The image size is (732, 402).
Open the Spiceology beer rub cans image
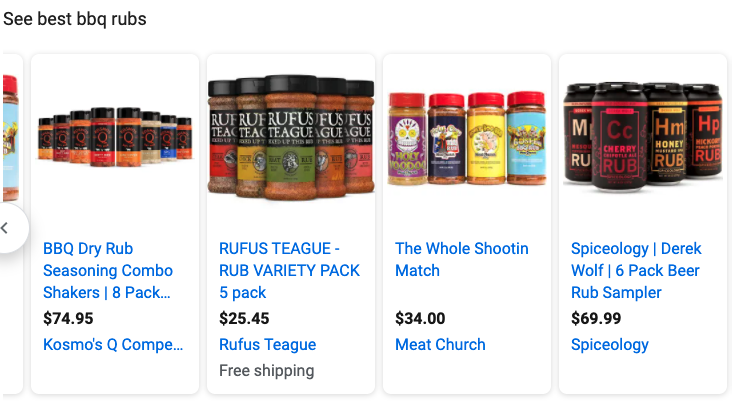tap(643, 137)
